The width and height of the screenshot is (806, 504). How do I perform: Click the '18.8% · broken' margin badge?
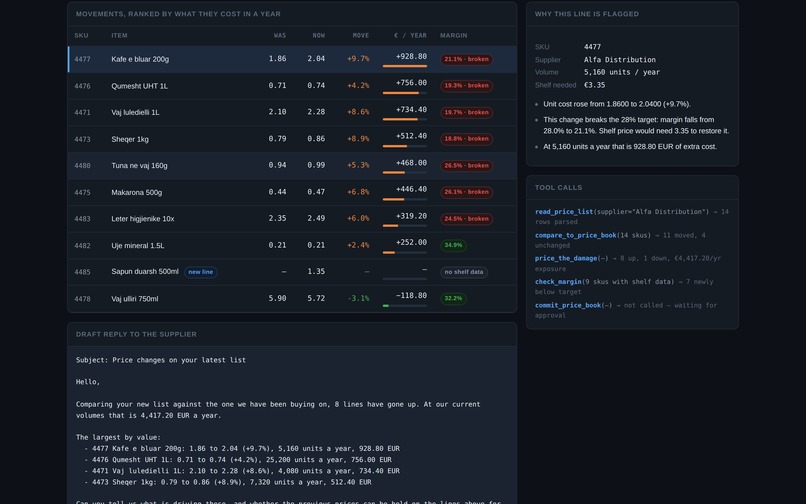[466, 139]
